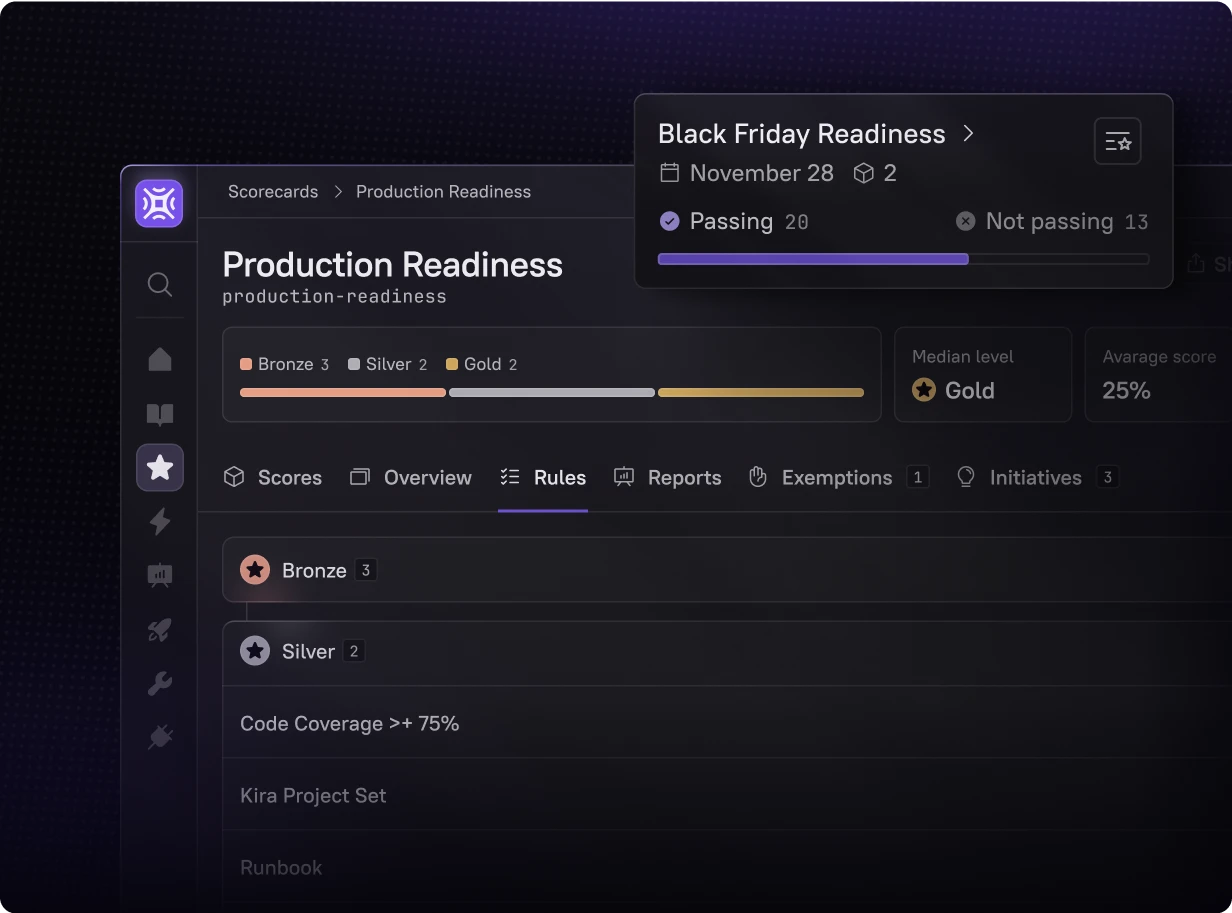Image resolution: width=1232 pixels, height=913 pixels.
Task: Click the production-readiness identifier text
Action: coord(334,297)
